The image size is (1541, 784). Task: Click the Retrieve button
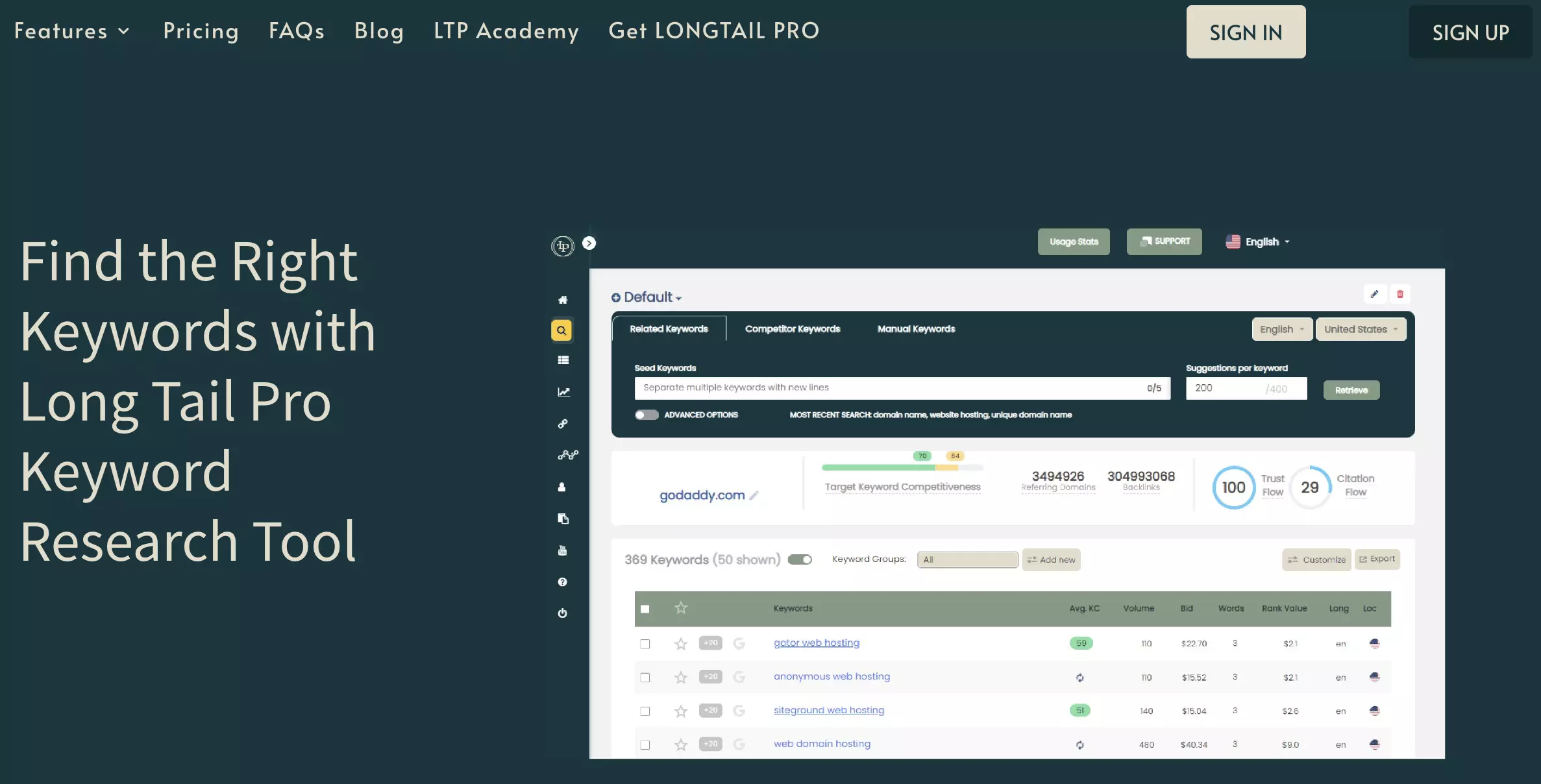coord(1351,389)
